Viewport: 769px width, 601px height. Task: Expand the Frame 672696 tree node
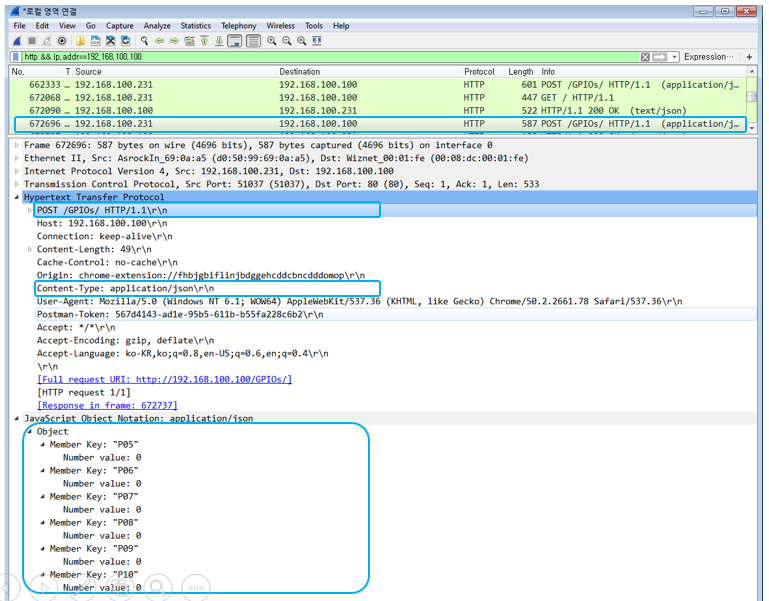tap(17, 145)
